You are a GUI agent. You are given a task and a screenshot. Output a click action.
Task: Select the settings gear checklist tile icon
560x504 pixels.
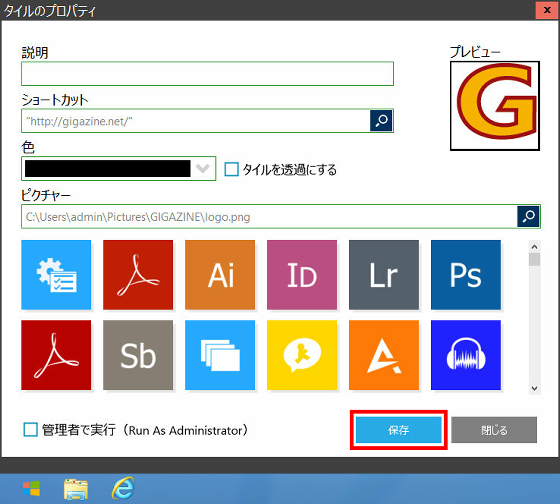click(56, 275)
